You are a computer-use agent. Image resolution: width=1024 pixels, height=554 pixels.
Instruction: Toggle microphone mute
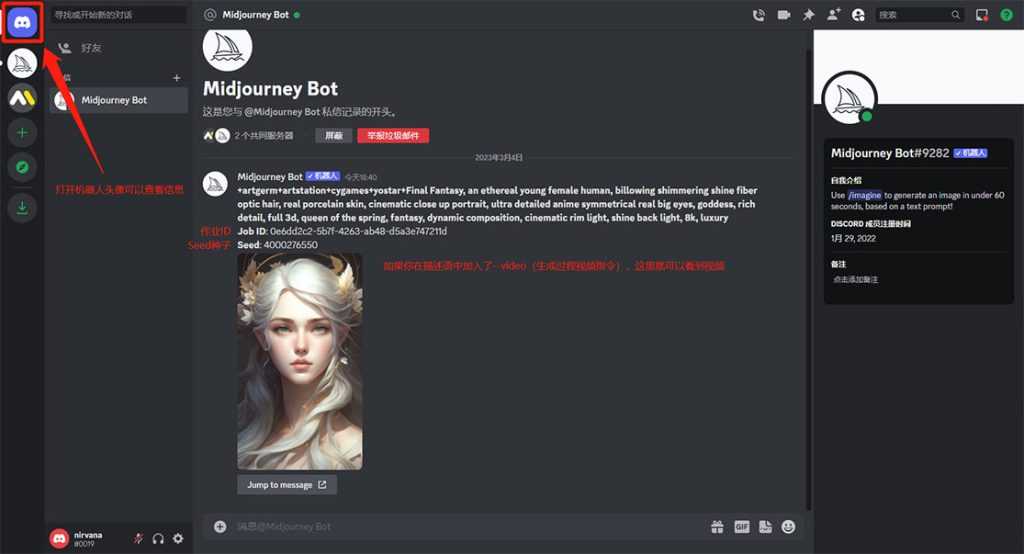(x=138, y=538)
